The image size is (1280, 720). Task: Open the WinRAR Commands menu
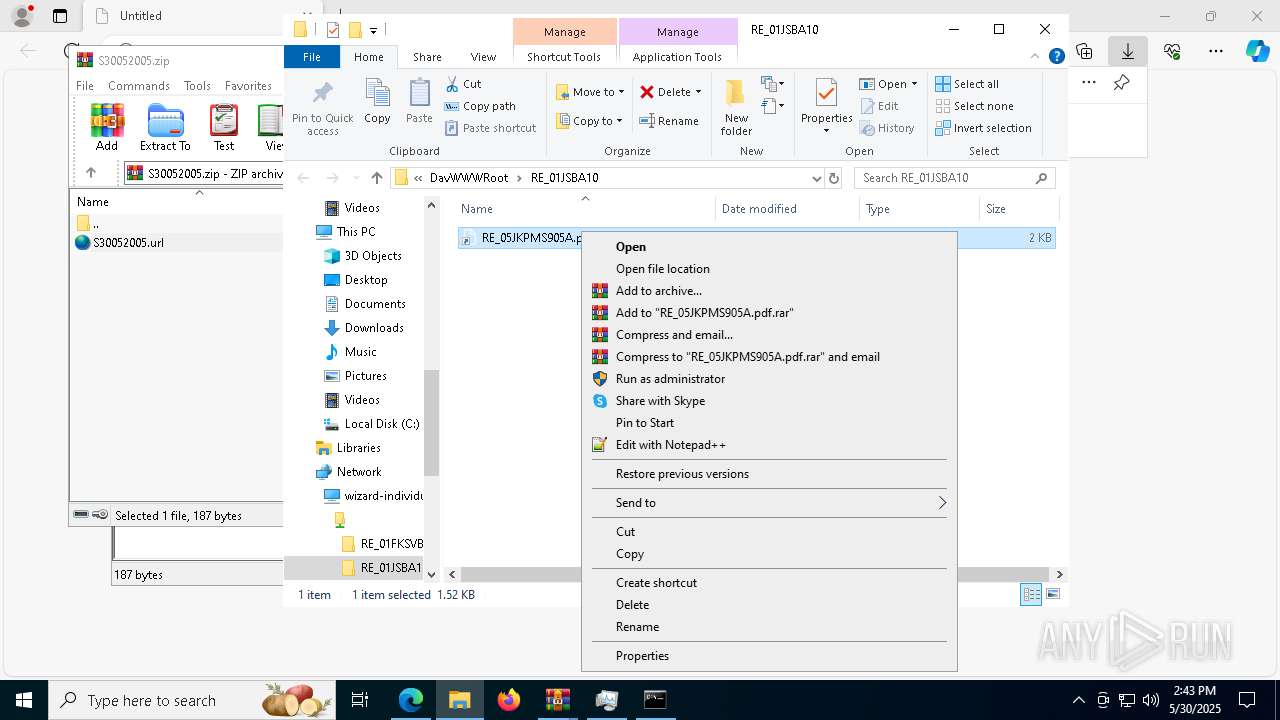pyautogui.click(x=139, y=86)
